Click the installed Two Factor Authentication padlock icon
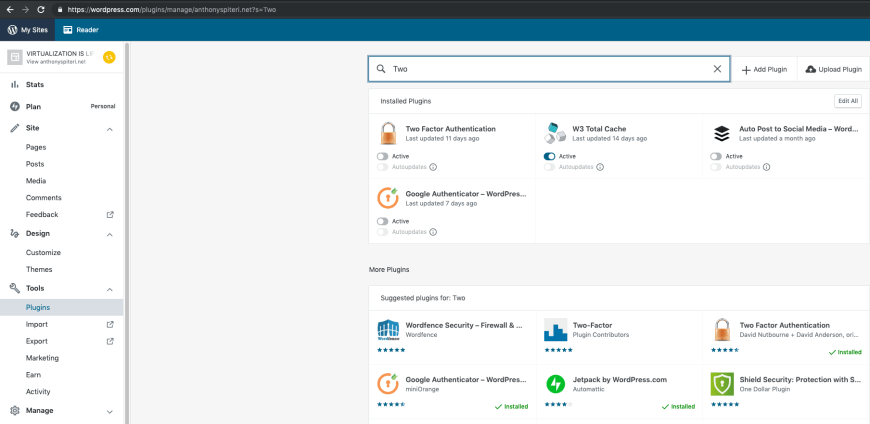 pos(388,134)
